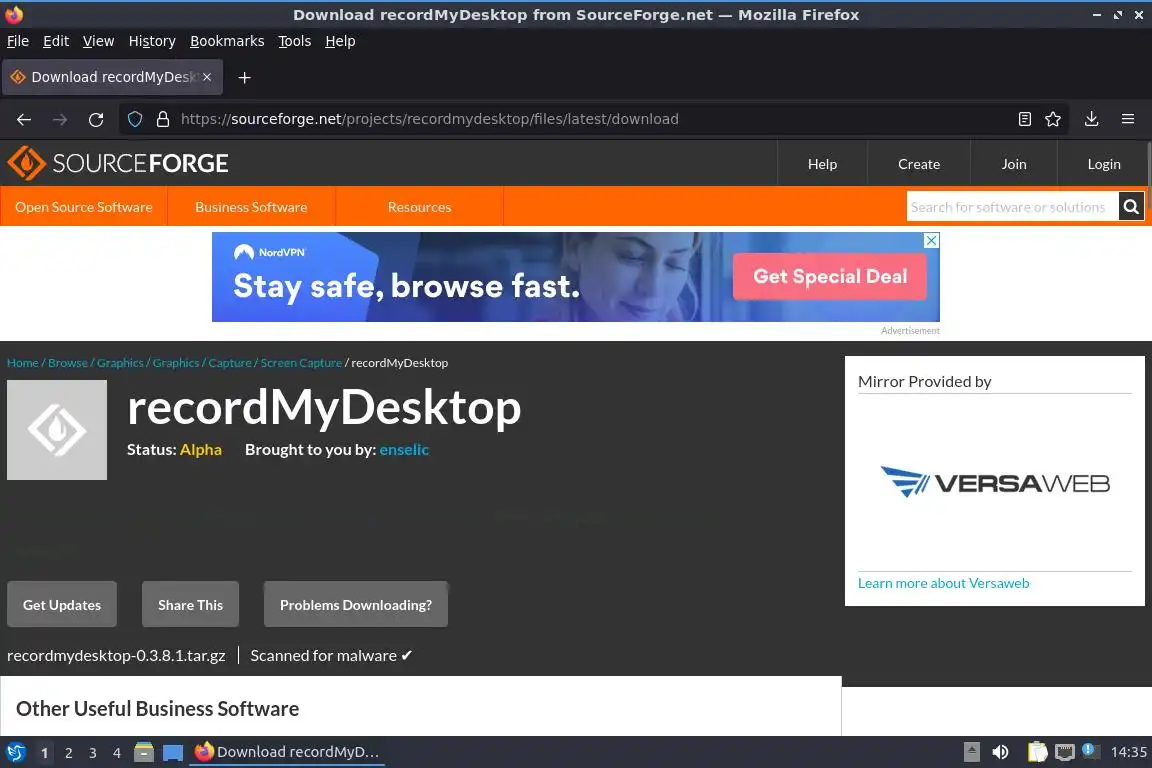Click the SourceForge logo

coord(118,163)
